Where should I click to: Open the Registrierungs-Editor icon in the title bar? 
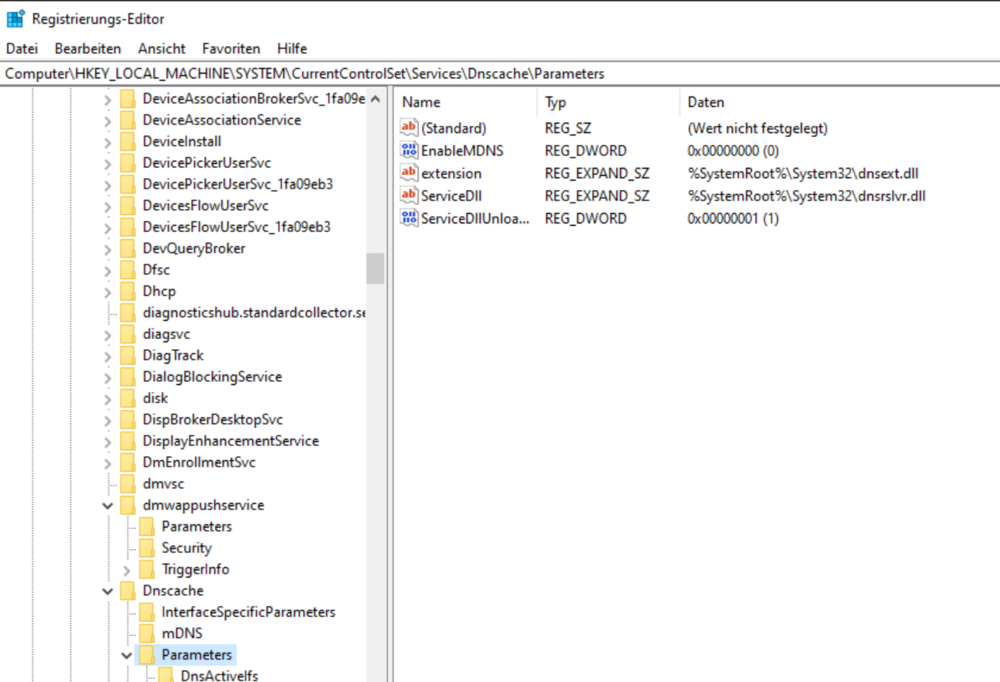[14, 17]
